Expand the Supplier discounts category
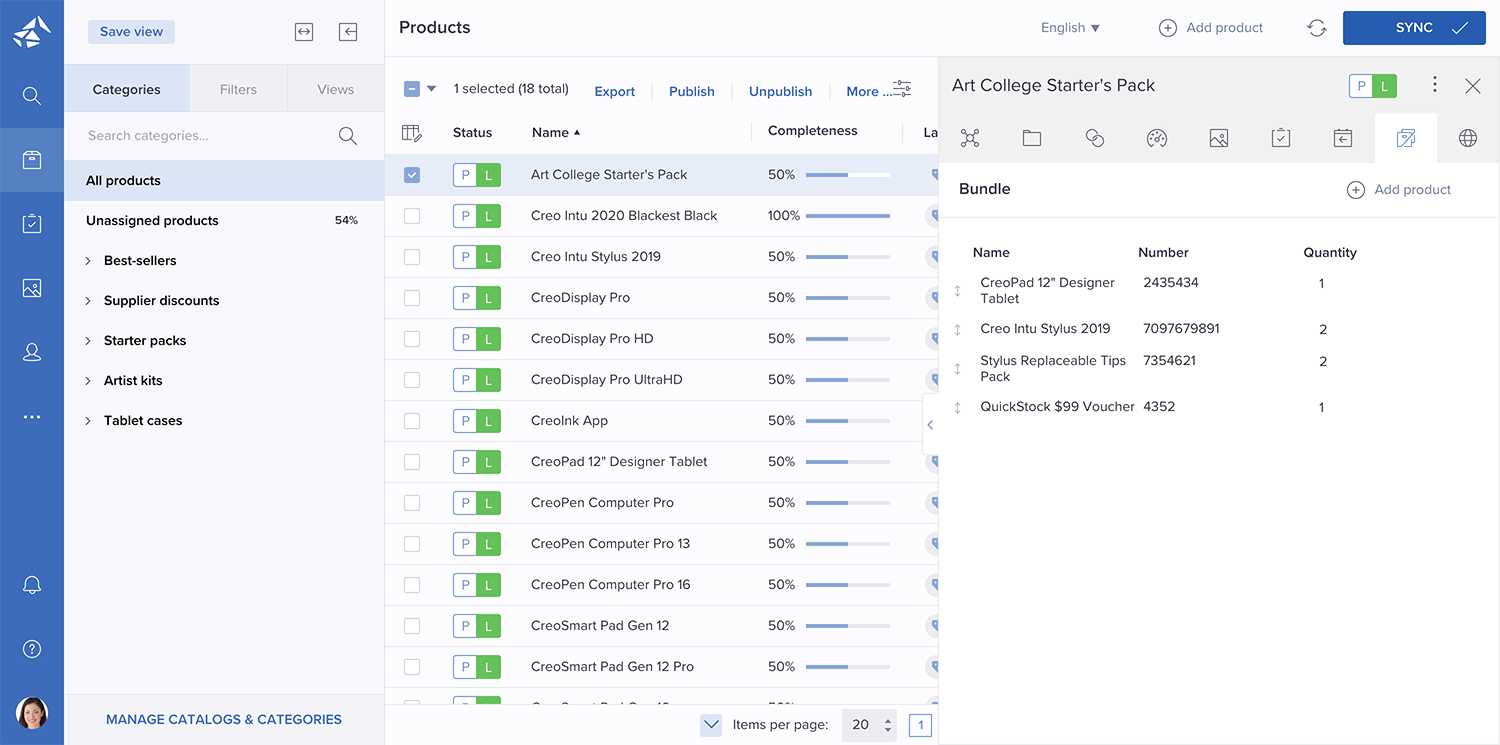 88,301
